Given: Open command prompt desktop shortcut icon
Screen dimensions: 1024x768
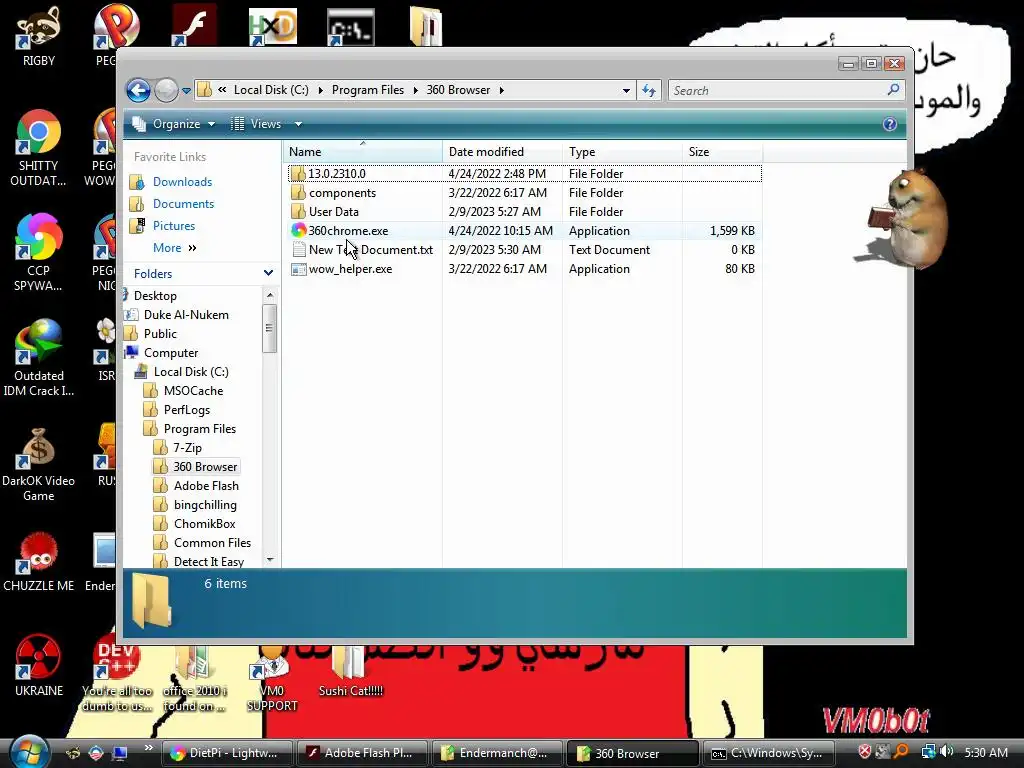Looking at the screenshot, I should [351, 26].
